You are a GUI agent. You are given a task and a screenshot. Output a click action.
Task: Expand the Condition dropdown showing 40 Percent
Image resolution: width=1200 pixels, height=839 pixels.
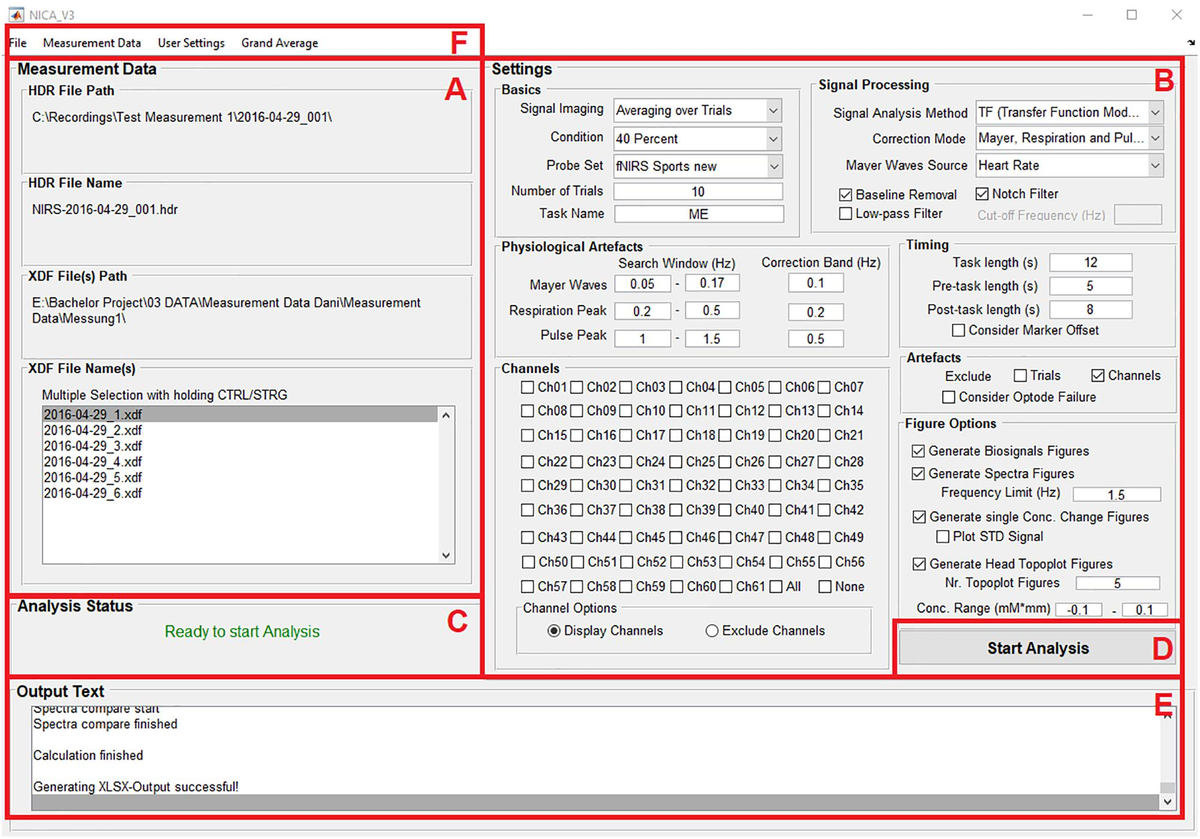(773, 138)
